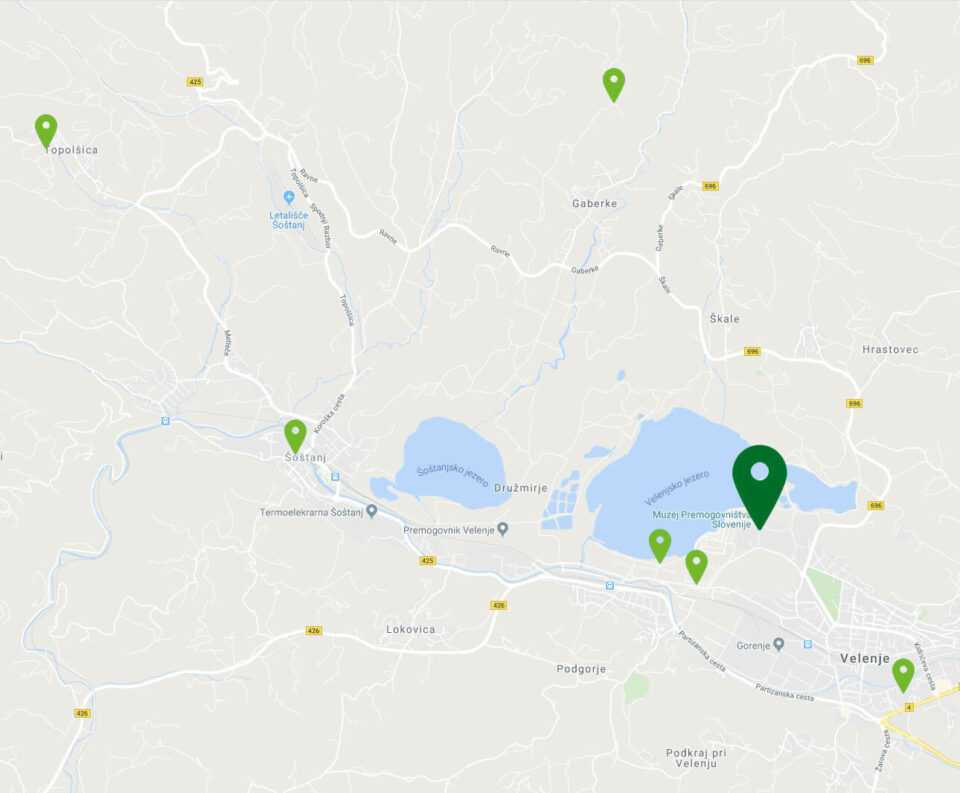Click the green pin north of Gaberke

click(x=613, y=85)
